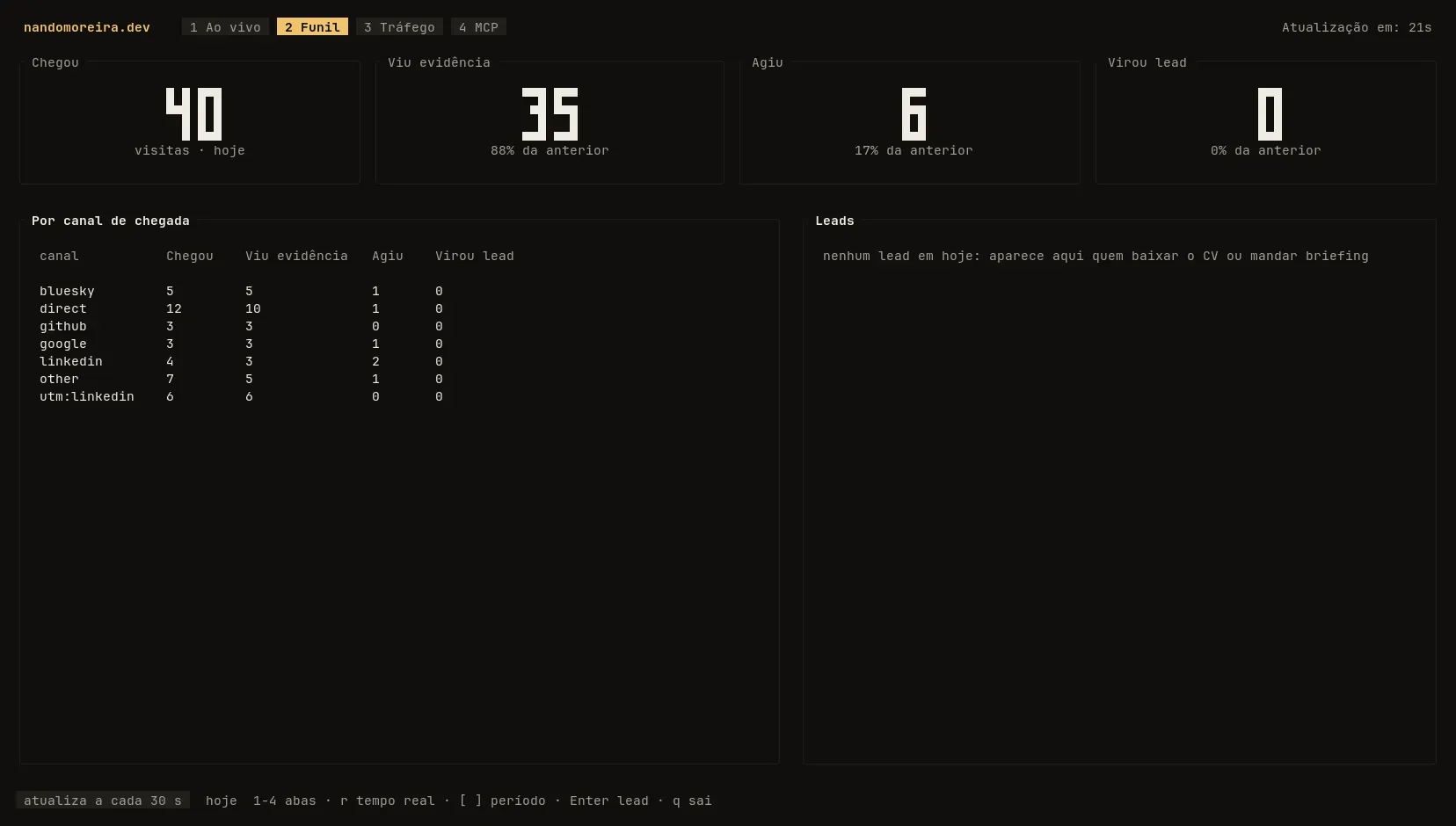Click the Agiu value 2 for linkedin
This screenshot has height=826, width=1456.
coord(375,361)
